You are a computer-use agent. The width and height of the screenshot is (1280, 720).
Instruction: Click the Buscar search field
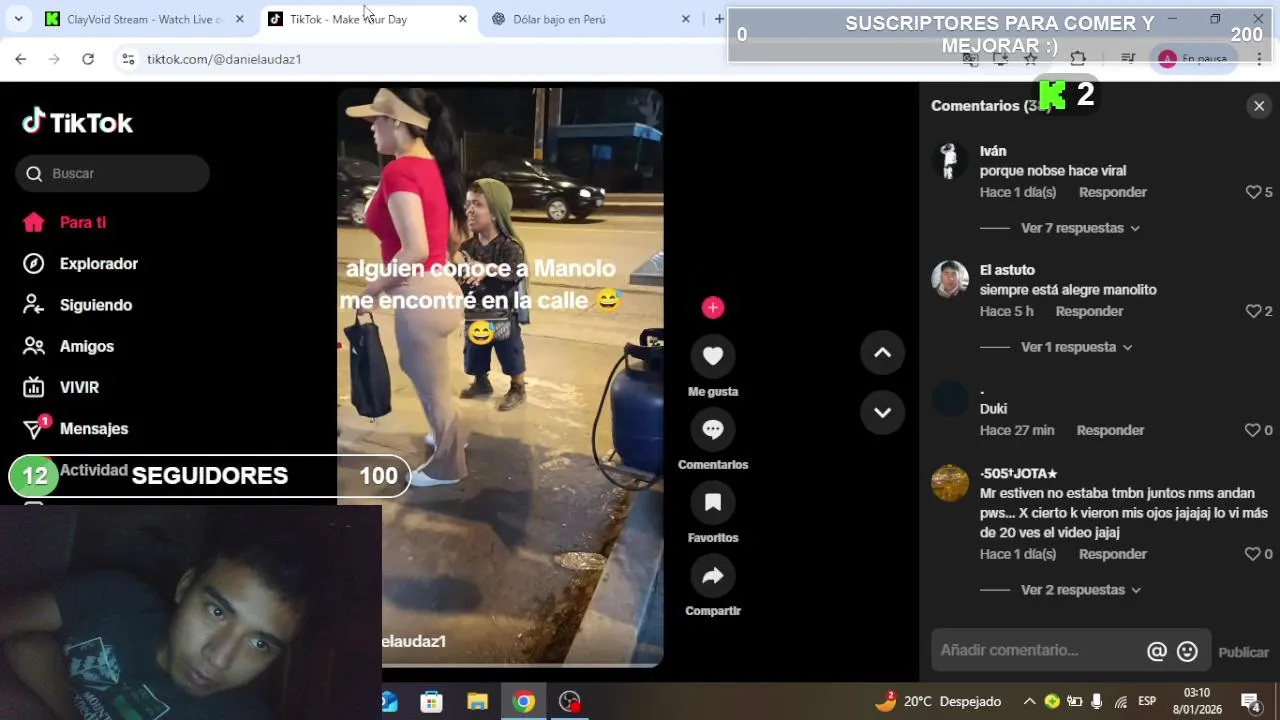coord(112,173)
